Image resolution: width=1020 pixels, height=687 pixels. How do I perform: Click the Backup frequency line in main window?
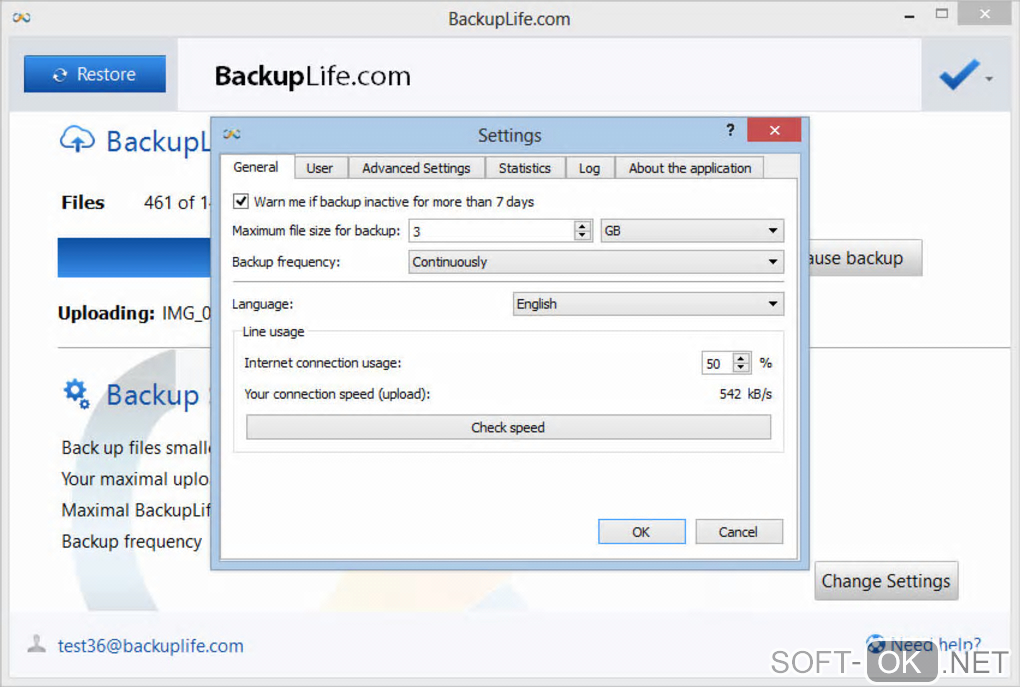[131, 541]
